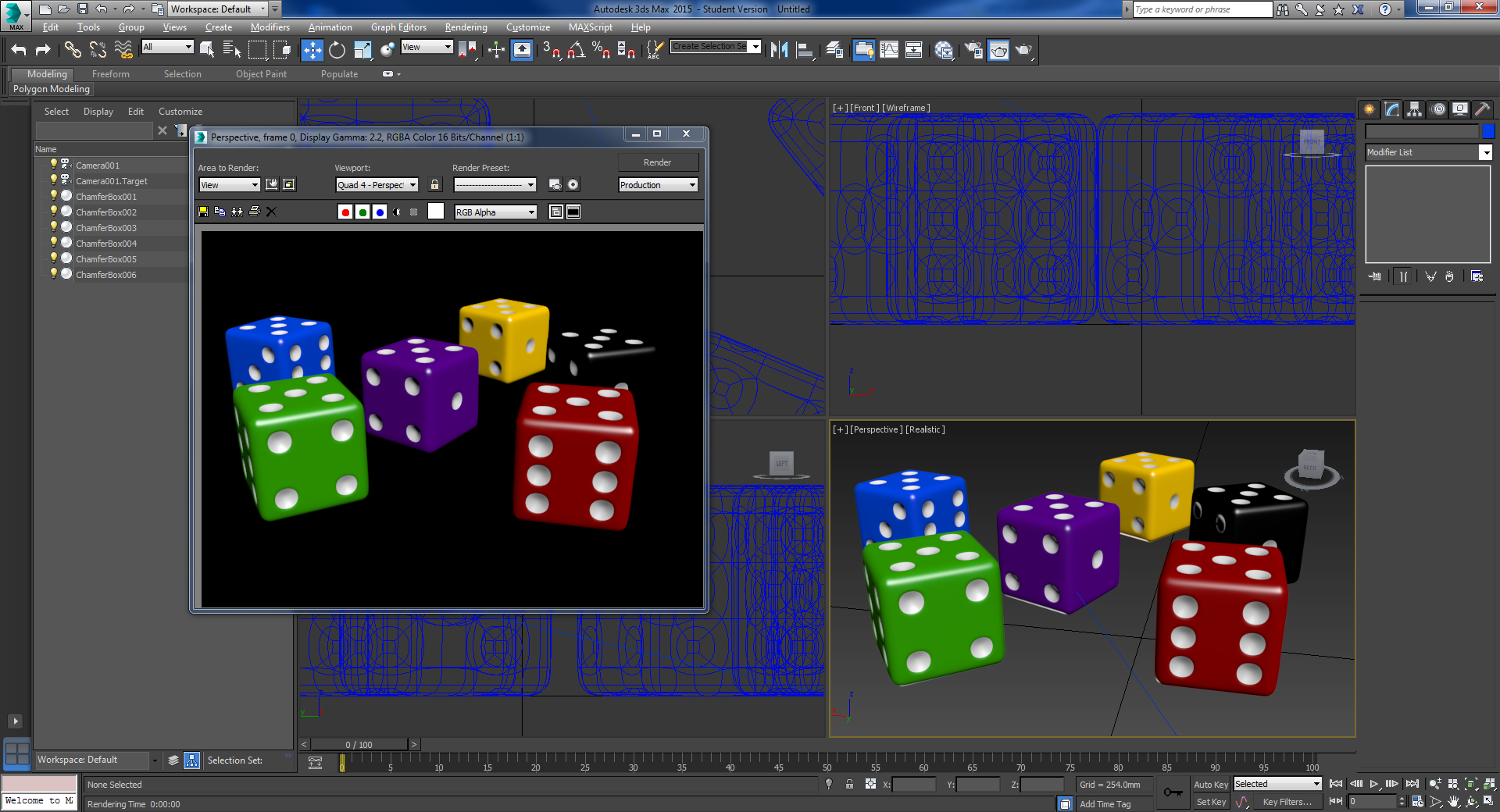Open the Mirror tool
Viewport: 1500px width, 812px height.
coord(779,50)
